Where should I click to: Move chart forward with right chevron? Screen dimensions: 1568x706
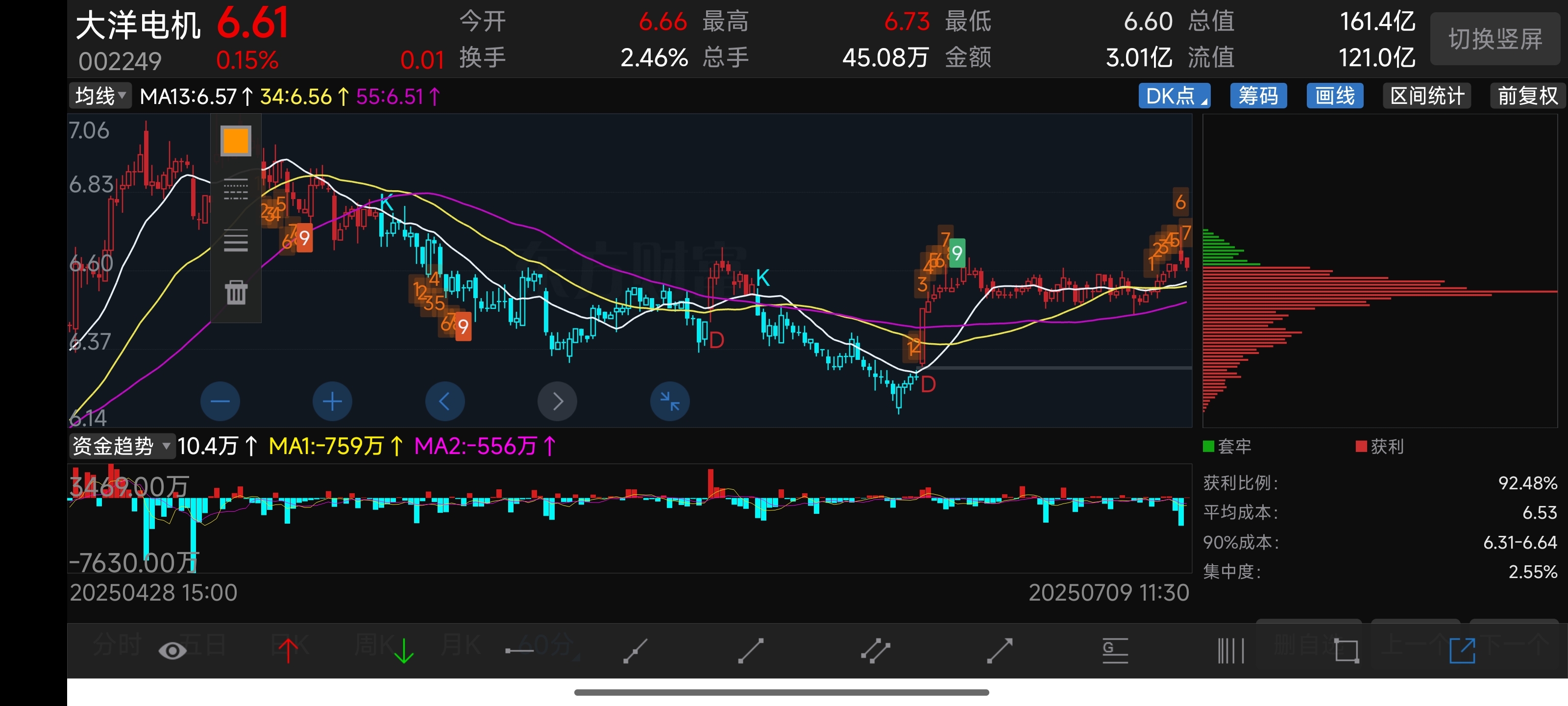pyautogui.click(x=557, y=402)
